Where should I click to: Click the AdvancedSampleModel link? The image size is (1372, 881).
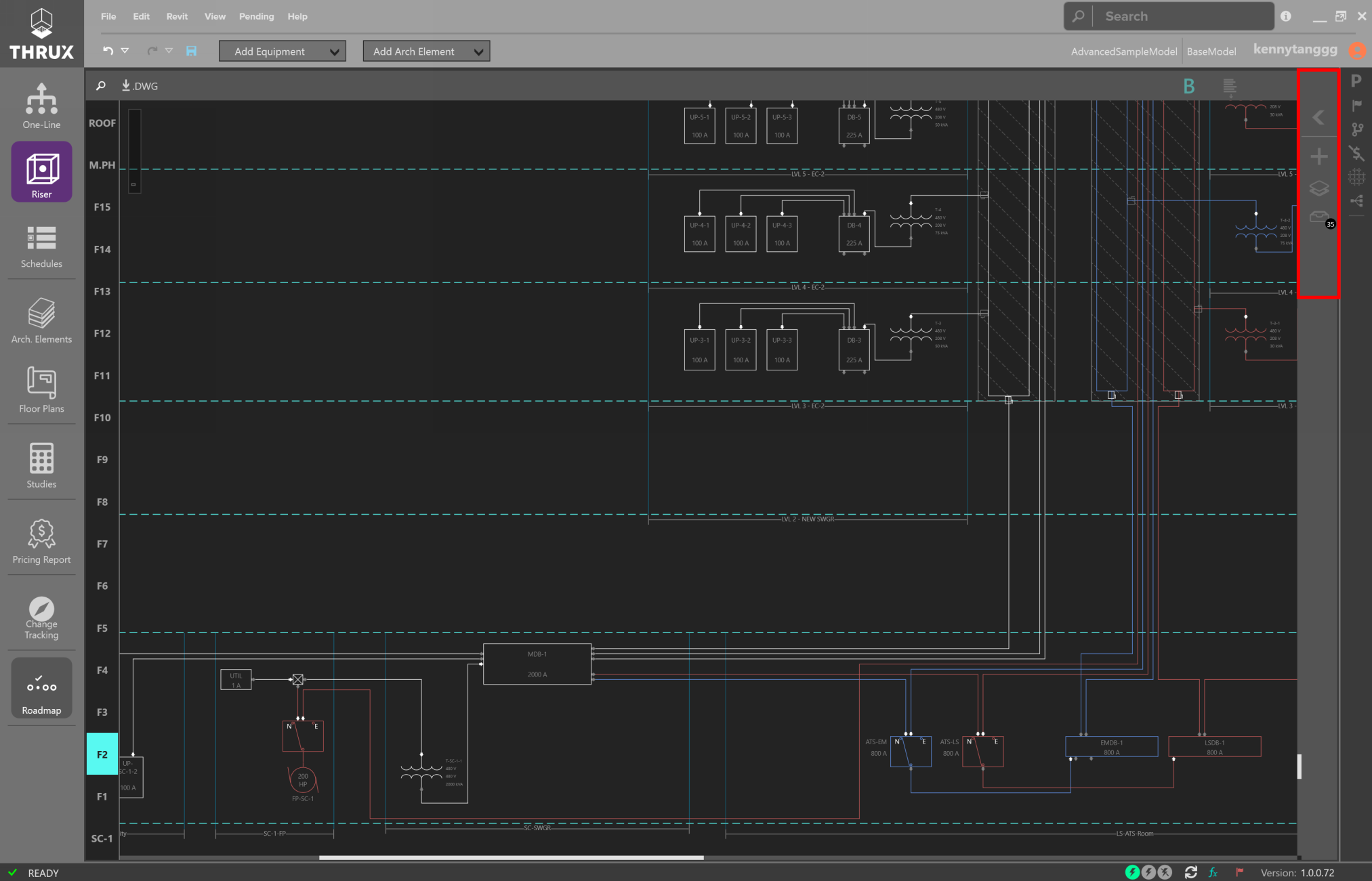[1123, 51]
